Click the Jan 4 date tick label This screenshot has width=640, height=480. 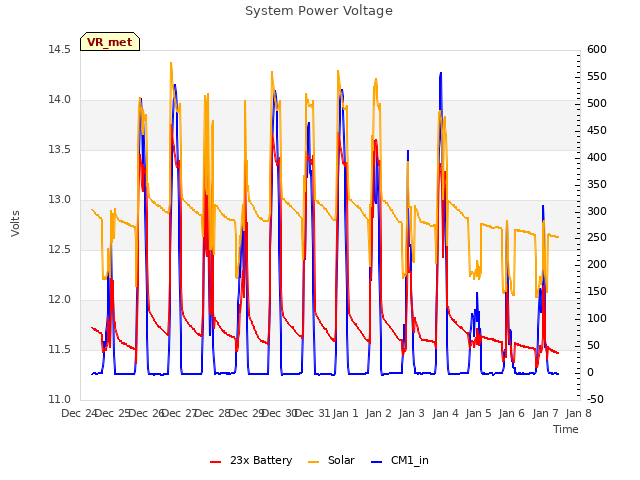(445, 413)
